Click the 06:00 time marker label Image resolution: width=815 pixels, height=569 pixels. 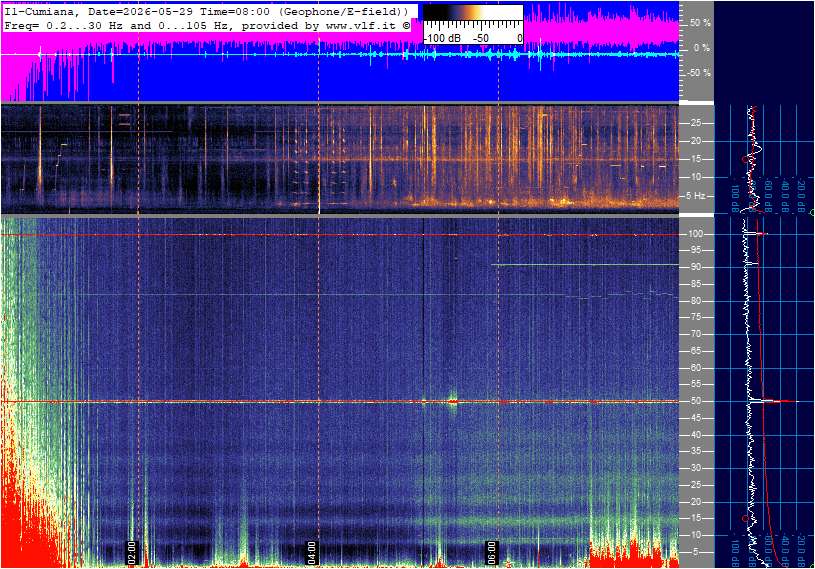491,552
